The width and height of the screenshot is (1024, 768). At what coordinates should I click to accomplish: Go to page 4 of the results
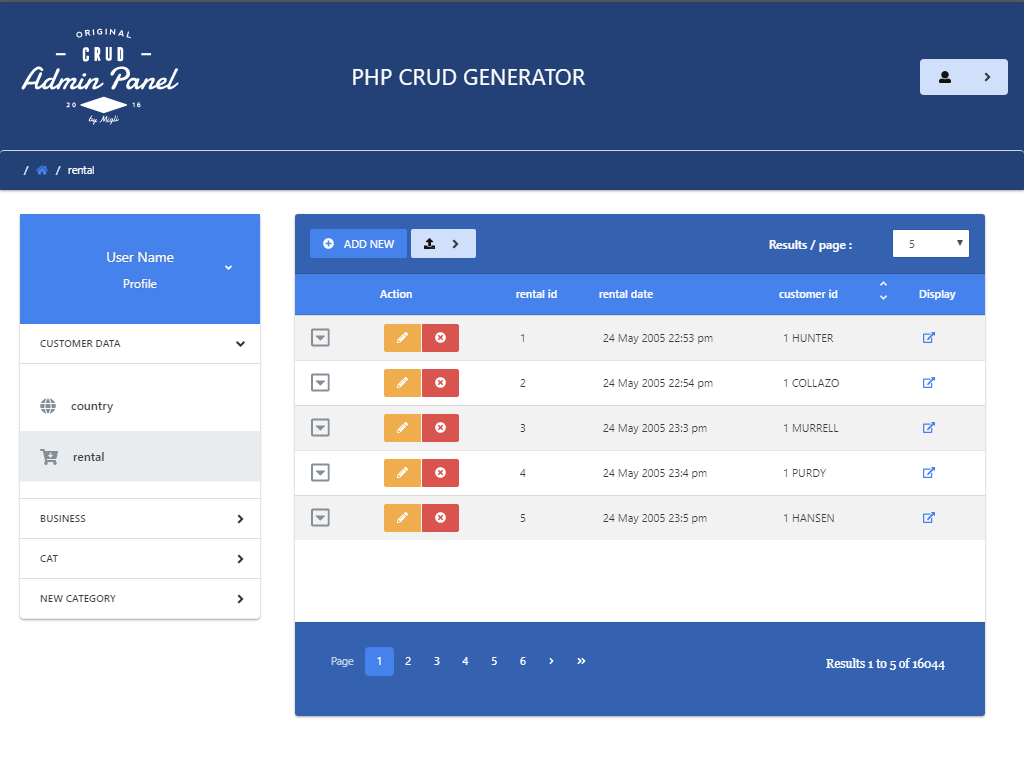pyautogui.click(x=465, y=661)
